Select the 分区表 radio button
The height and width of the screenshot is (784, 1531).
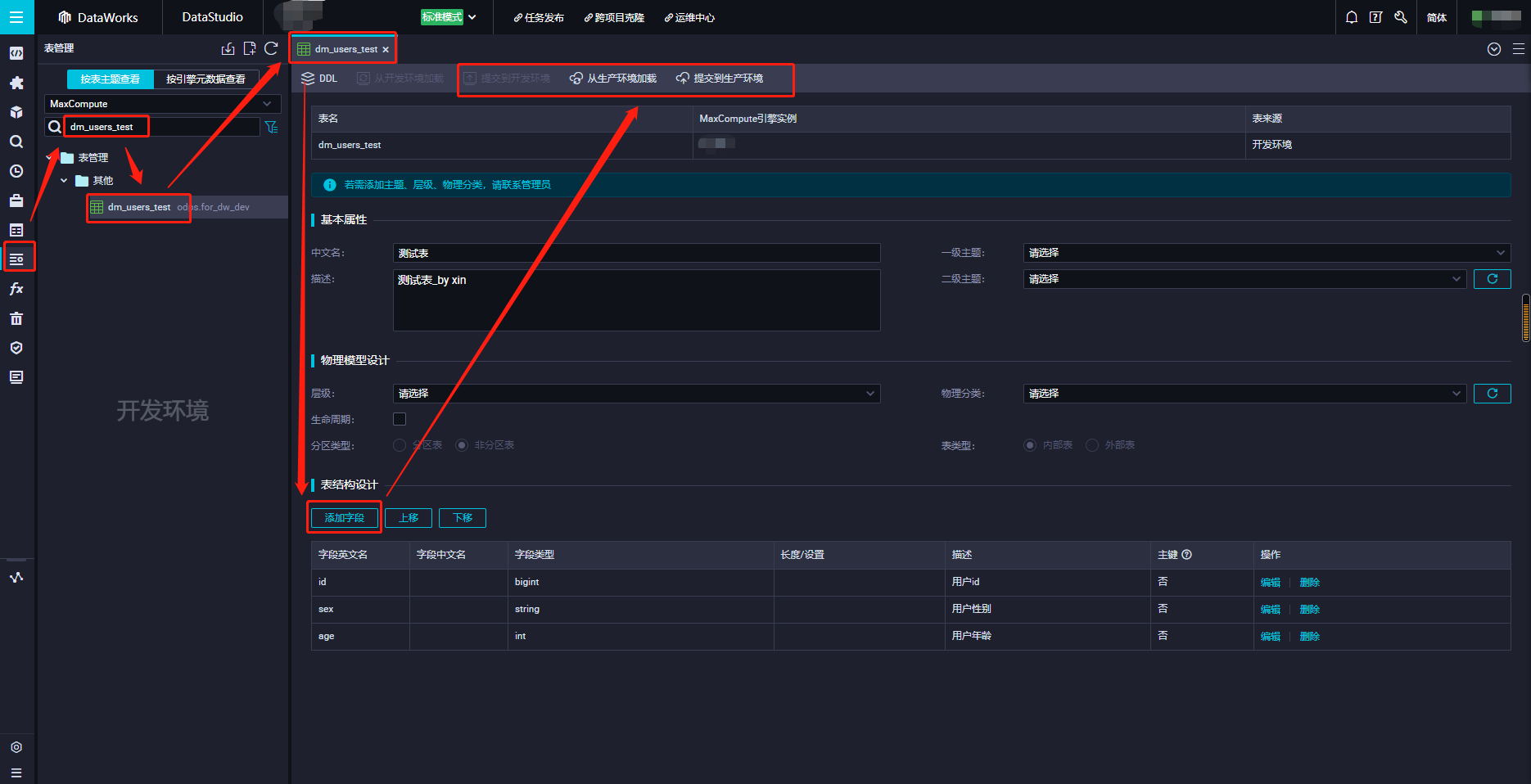click(x=400, y=445)
